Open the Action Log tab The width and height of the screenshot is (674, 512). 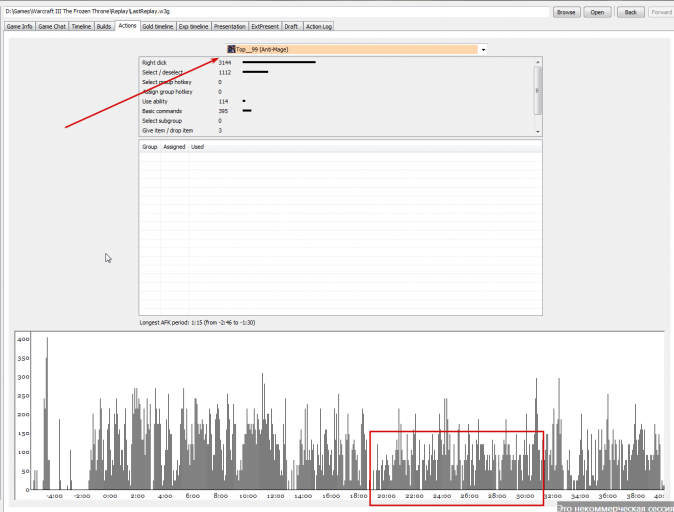click(319, 26)
